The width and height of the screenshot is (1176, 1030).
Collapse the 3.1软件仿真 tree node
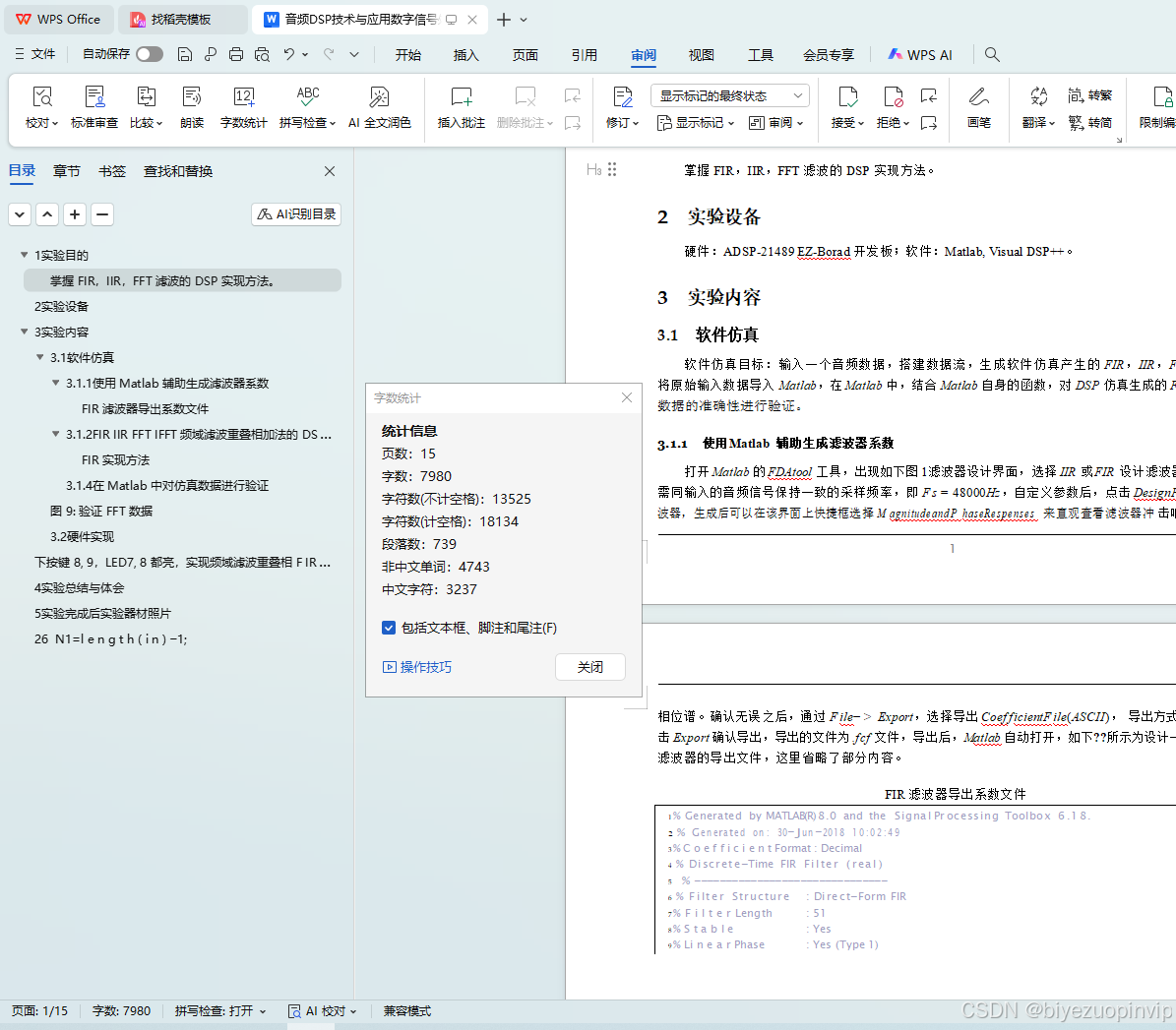point(39,357)
